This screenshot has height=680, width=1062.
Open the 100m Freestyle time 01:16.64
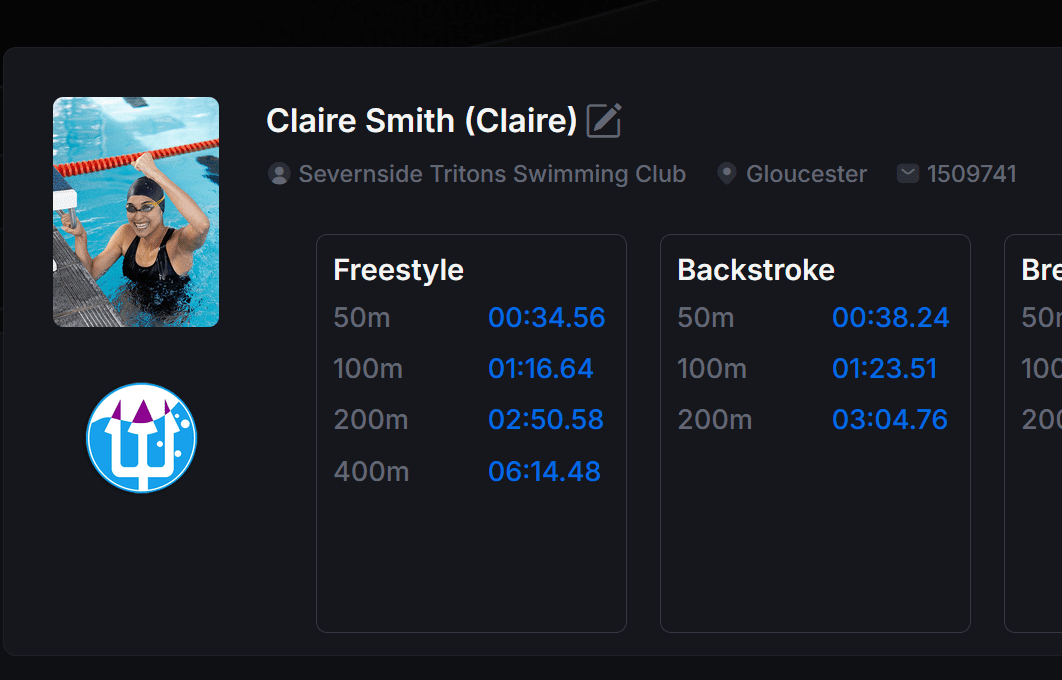tap(540, 369)
